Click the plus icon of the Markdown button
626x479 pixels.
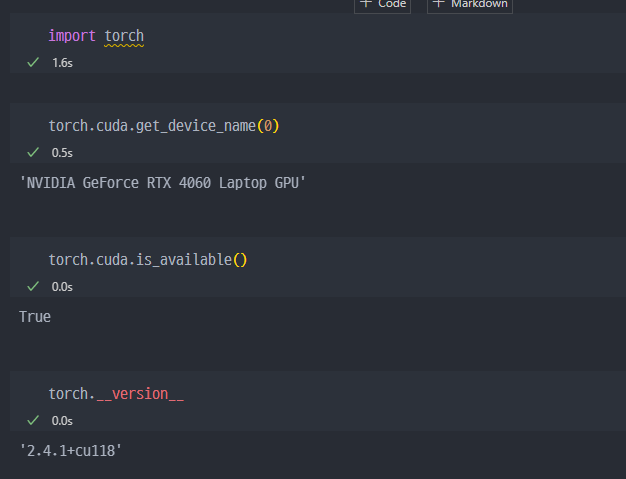coord(439,4)
